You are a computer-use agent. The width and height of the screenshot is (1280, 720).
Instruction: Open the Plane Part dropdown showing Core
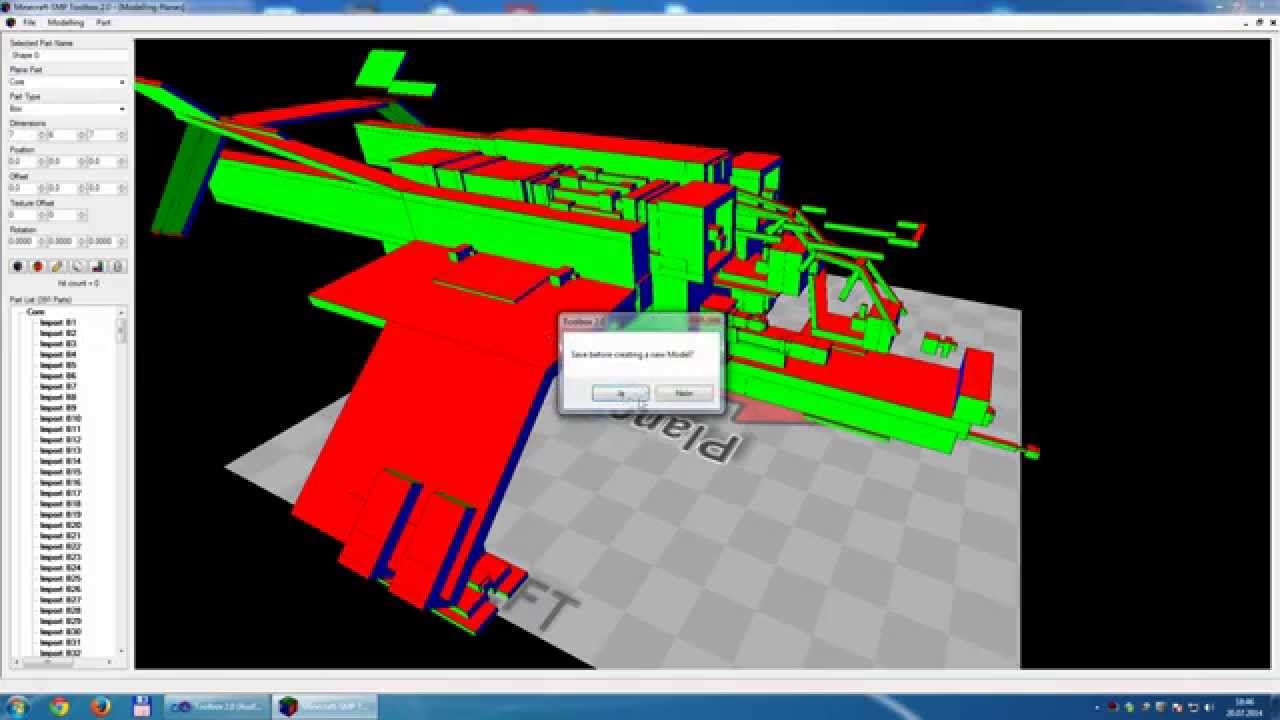coord(68,82)
